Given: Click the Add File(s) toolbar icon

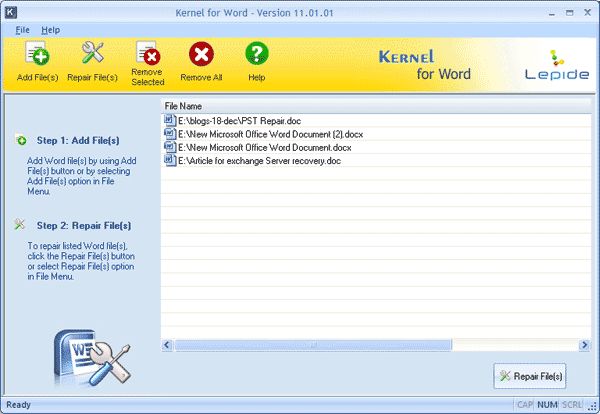Looking at the screenshot, I should pos(37,53).
